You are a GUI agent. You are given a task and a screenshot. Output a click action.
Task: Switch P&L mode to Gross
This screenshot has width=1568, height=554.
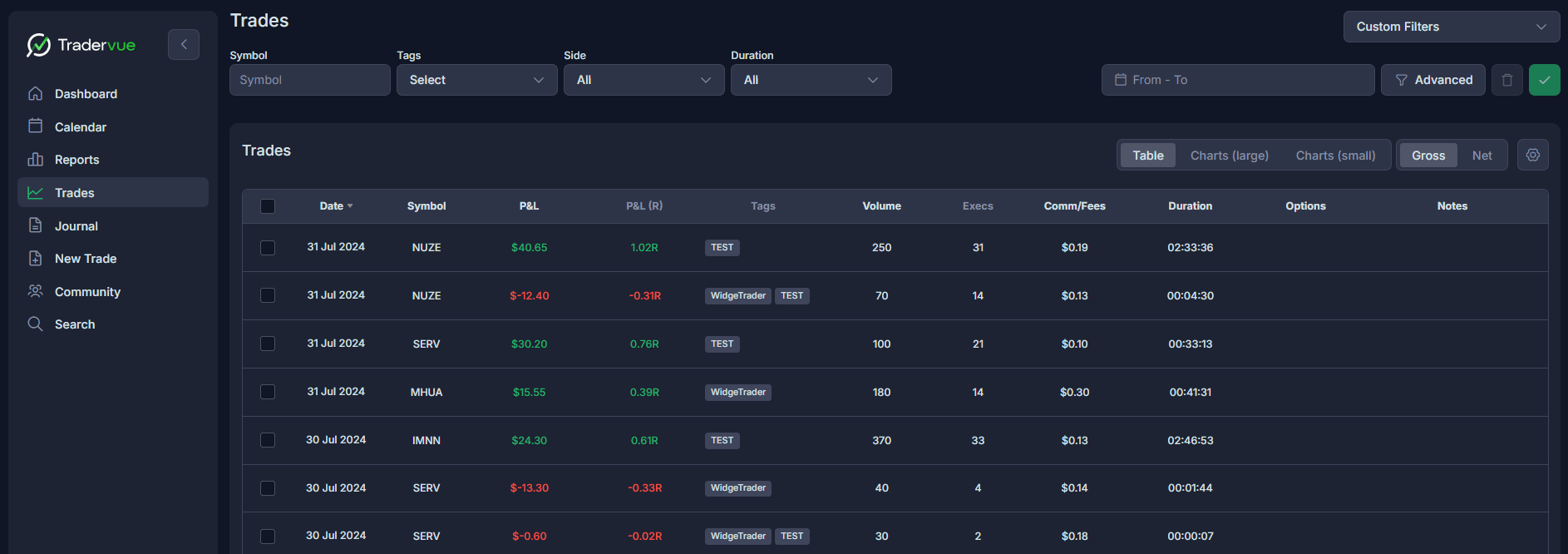(1428, 156)
